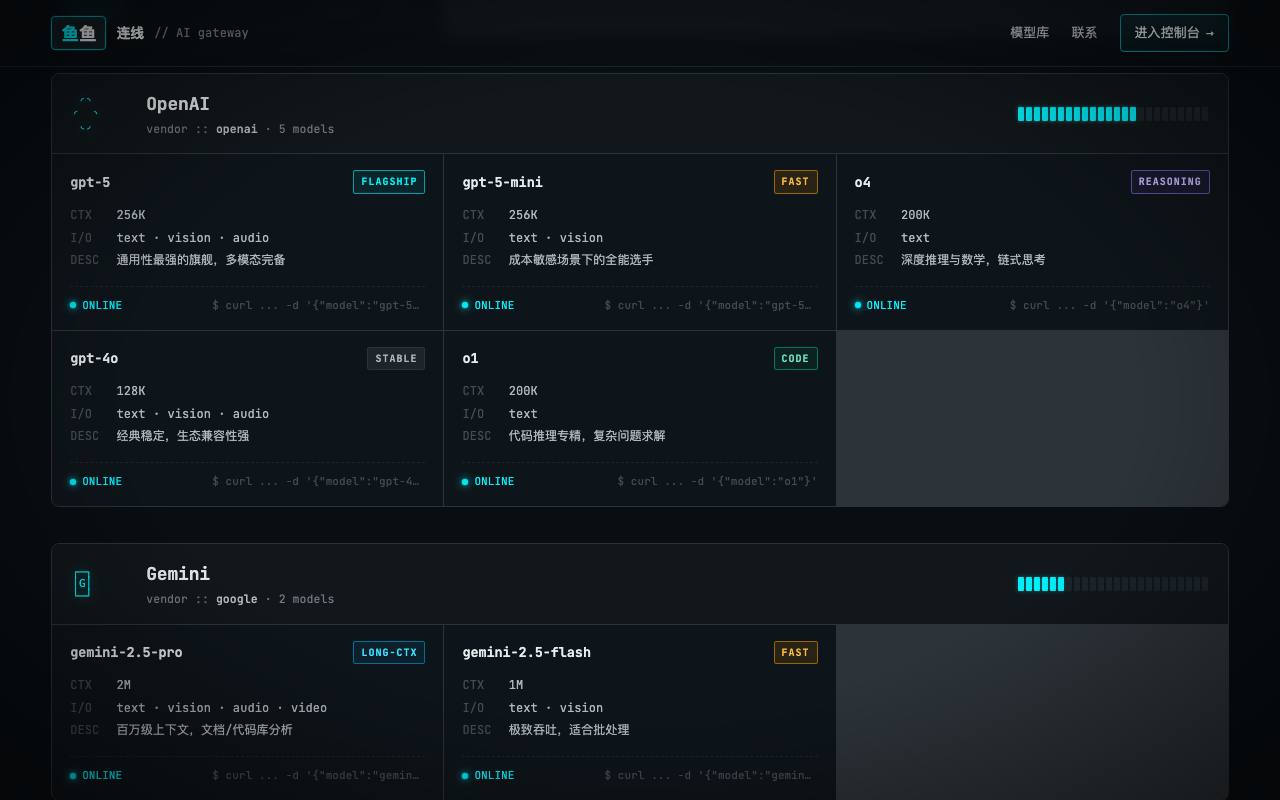Click the description 深度推理与数学，链式思考
Image resolution: width=1280 pixels, height=800 pixels.
(x=973, y=260)
